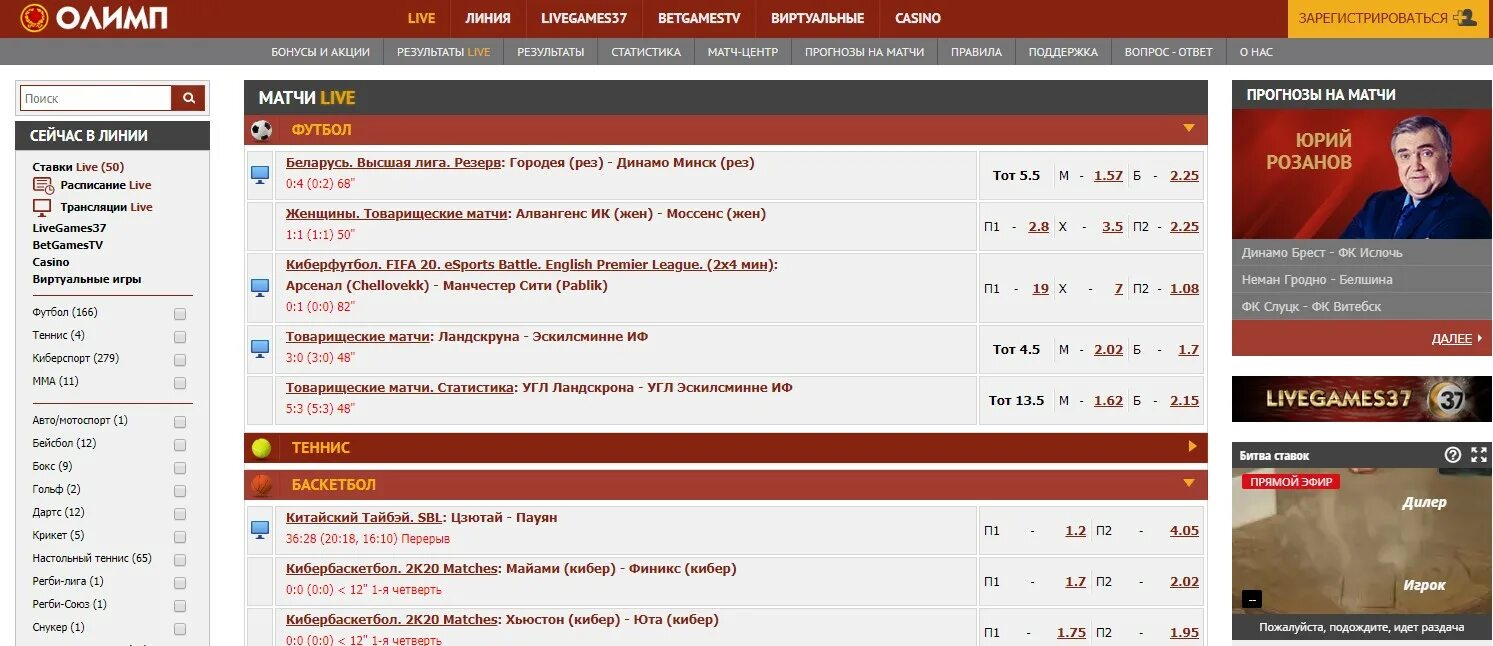Screen dimensions: 1493x646
Task: Click the monitor icon next to Трансляции Live
Action: [42, 207]
